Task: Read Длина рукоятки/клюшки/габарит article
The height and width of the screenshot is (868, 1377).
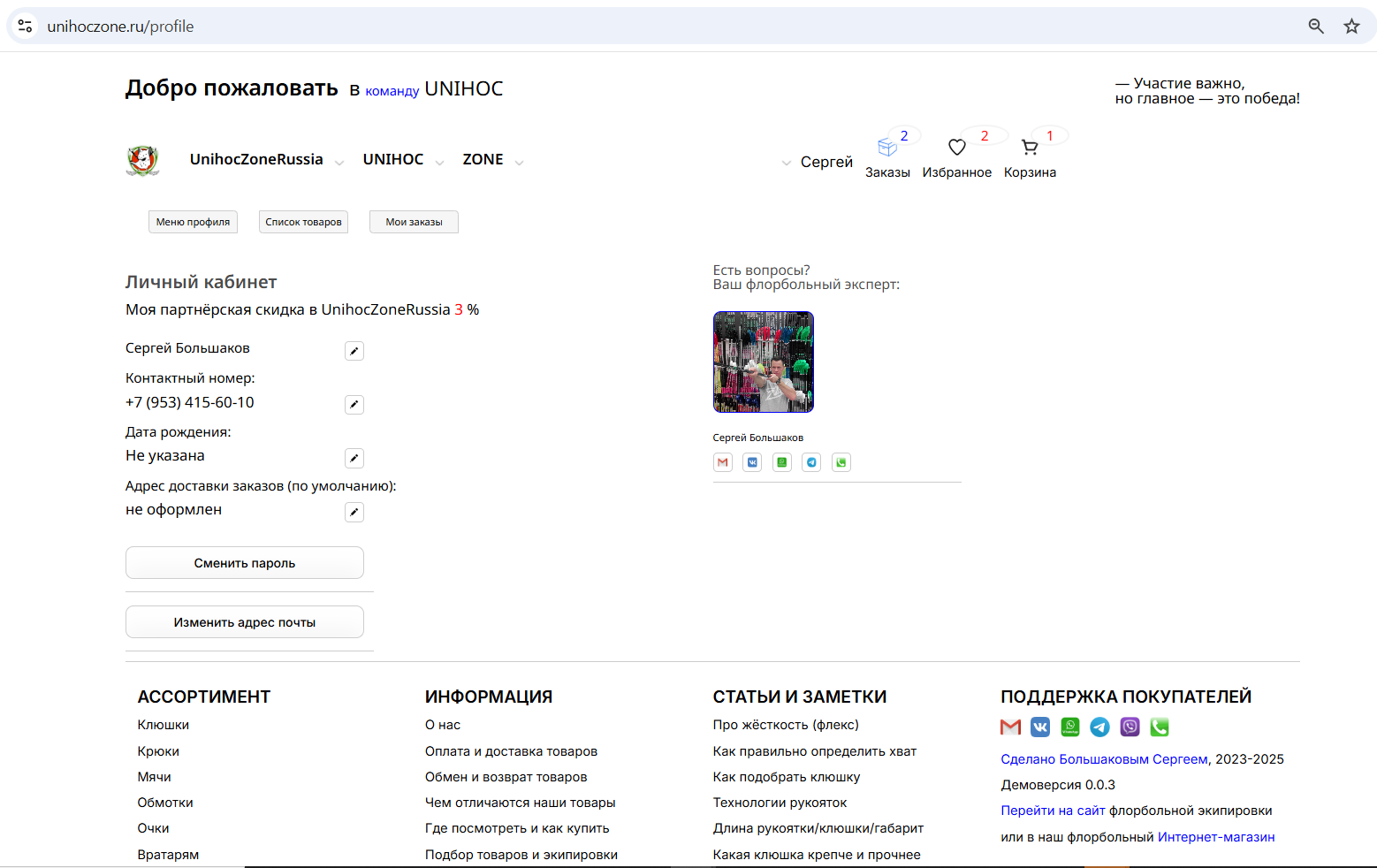Action: pos(818,828)
